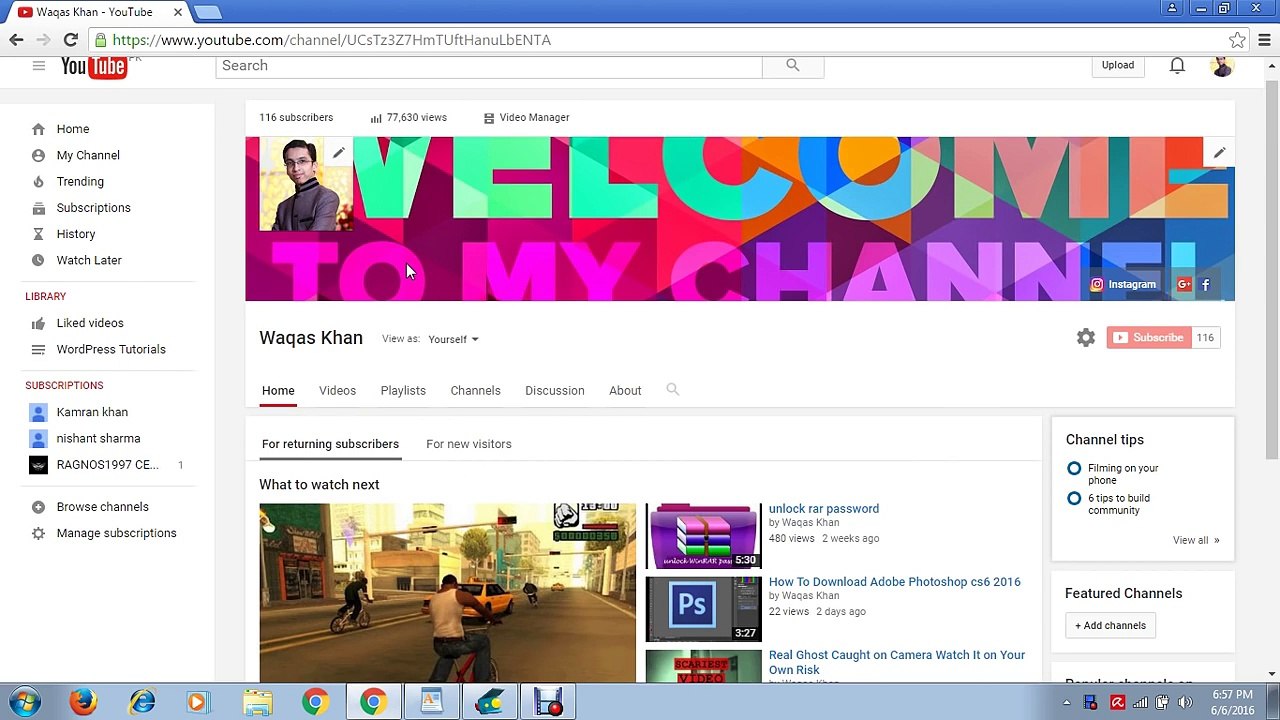Open the Facebook link on banner
The image size is (1280, 720).
(1206, 285)
